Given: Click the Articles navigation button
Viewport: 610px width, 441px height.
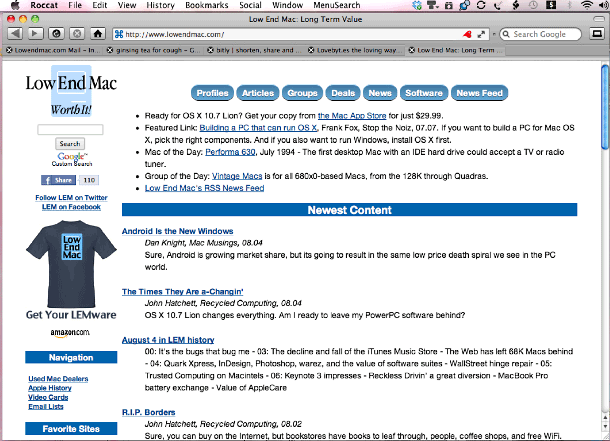Looking at the screenshot, I should (x=258, y=93).
